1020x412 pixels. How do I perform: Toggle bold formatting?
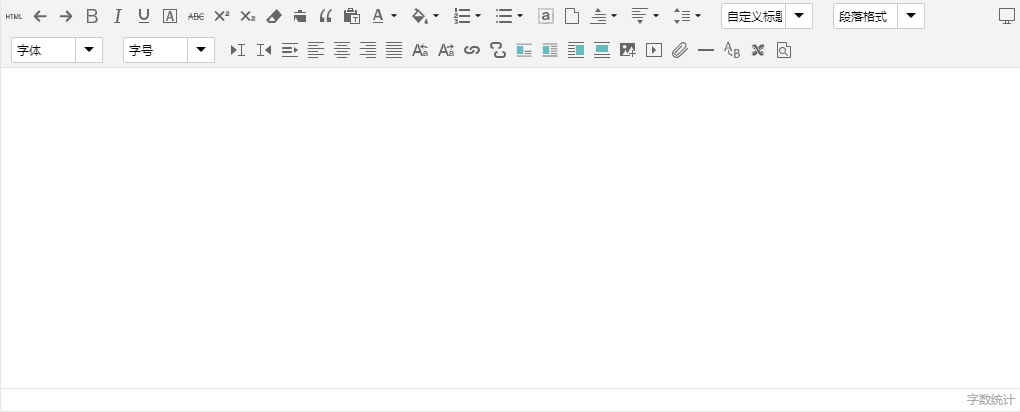(x=92, y=16)
